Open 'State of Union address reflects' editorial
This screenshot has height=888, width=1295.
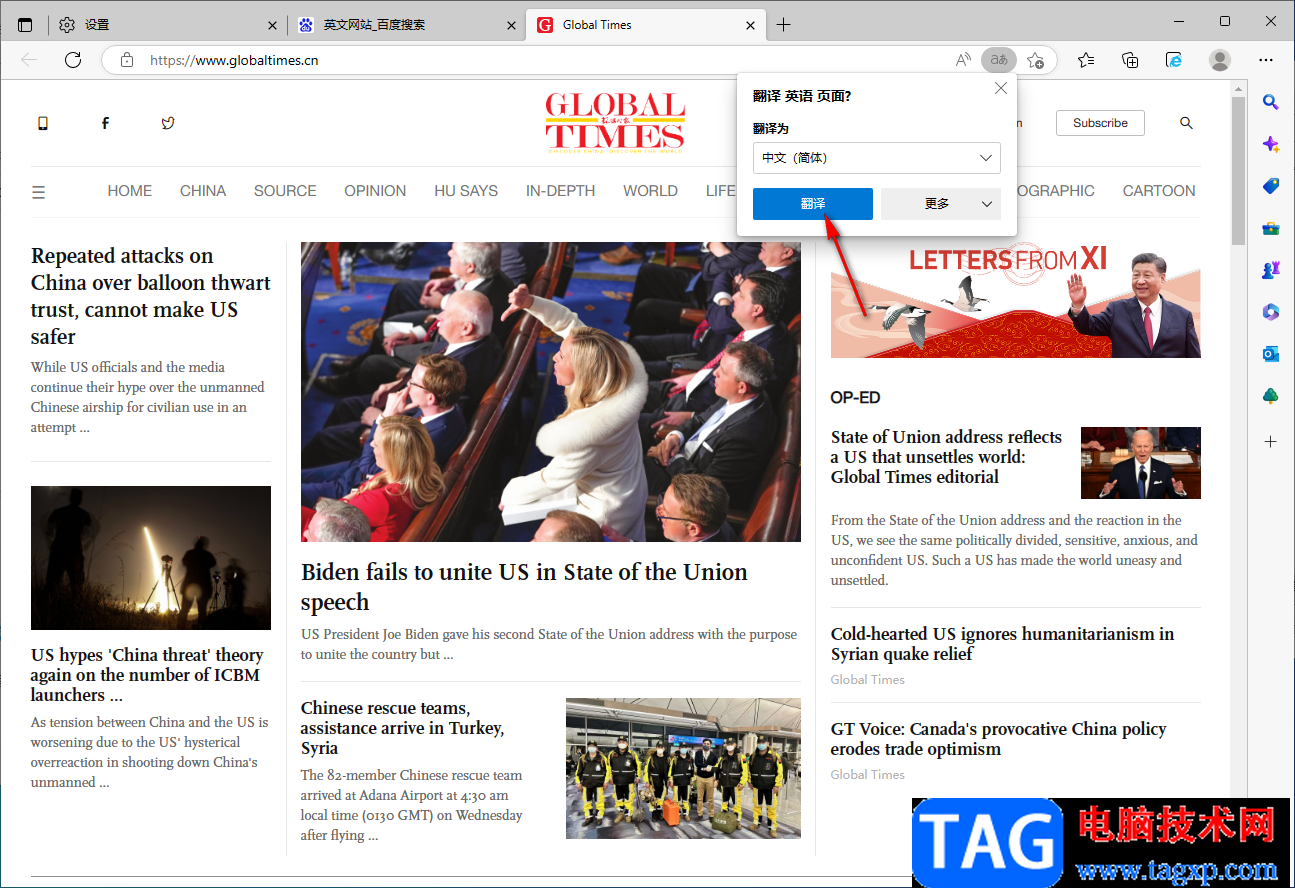coord(946,457)
